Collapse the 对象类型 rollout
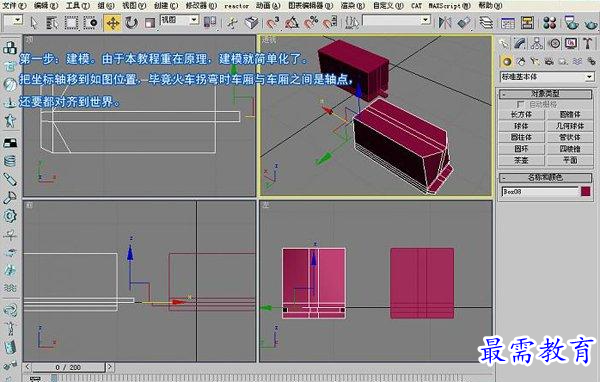The height and width of the screenshot is (382, 602). [545, 94]
